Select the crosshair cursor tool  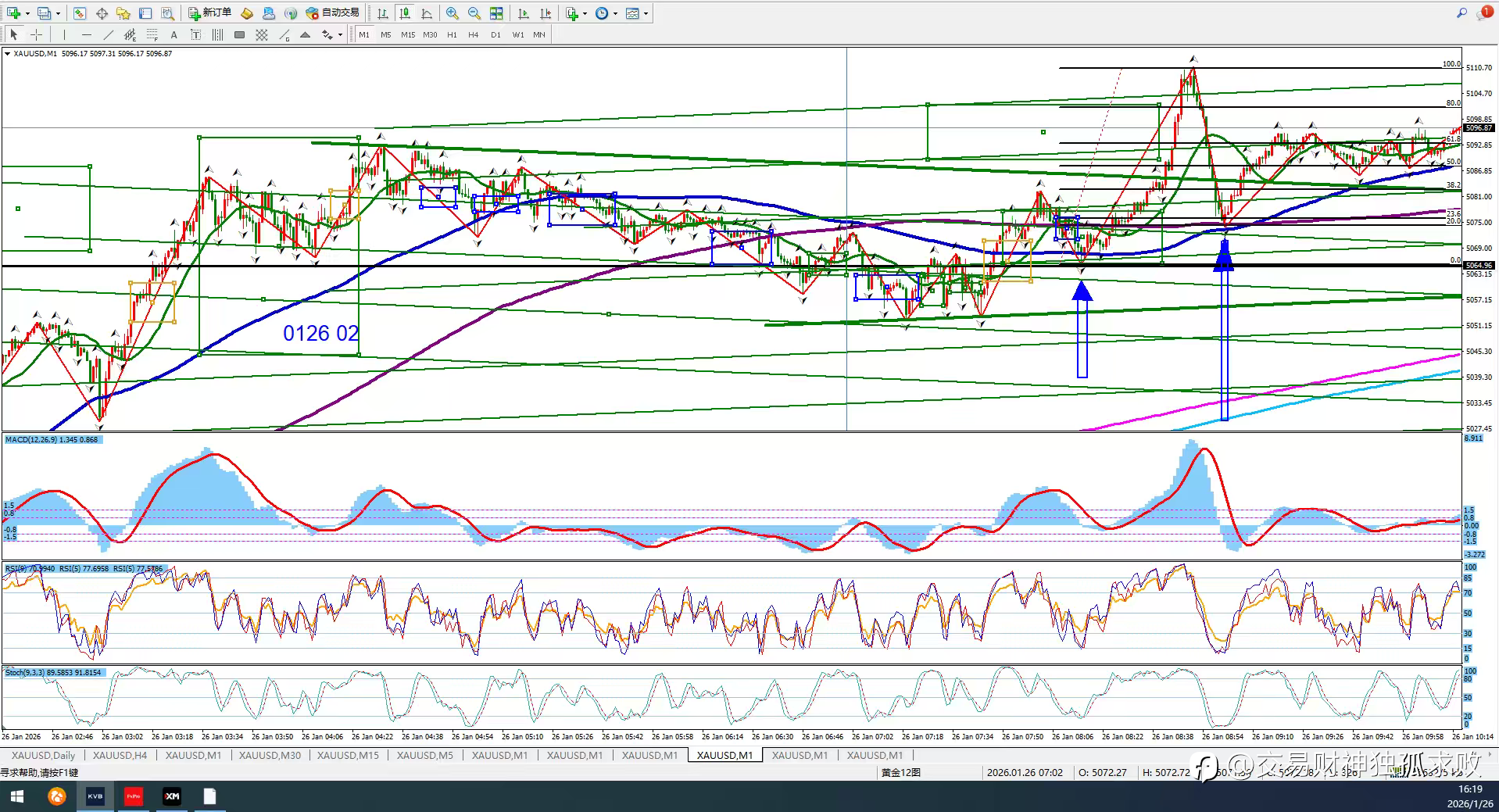(x=36, y=34)
